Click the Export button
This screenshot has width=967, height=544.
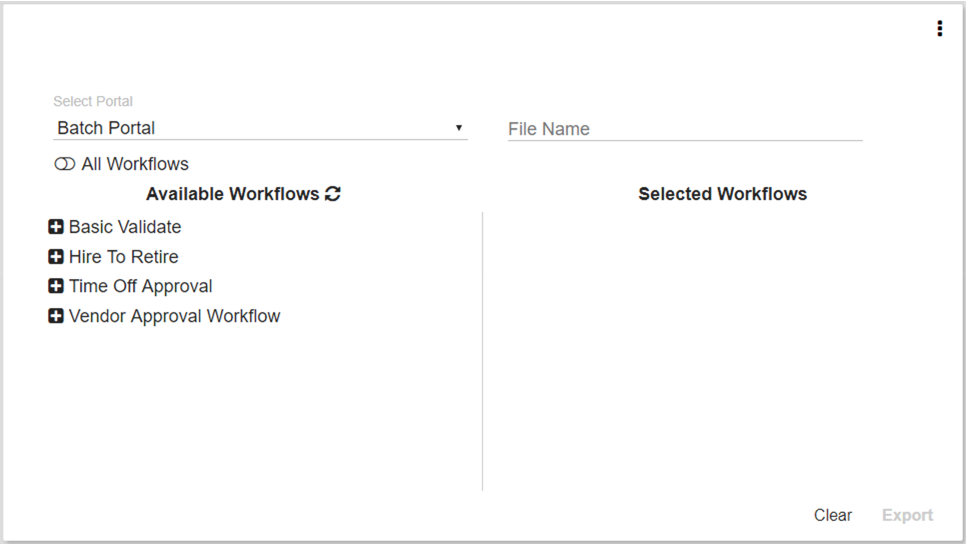click(907, 515)
